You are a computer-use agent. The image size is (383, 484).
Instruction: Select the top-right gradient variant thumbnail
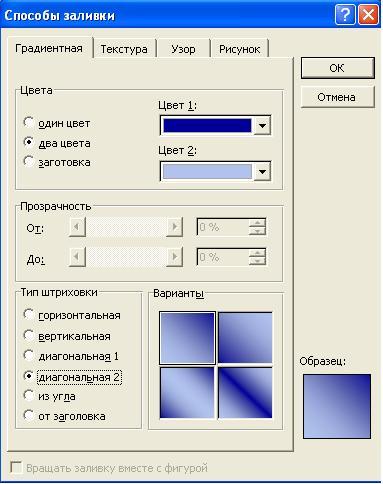(x=245, y=338)
